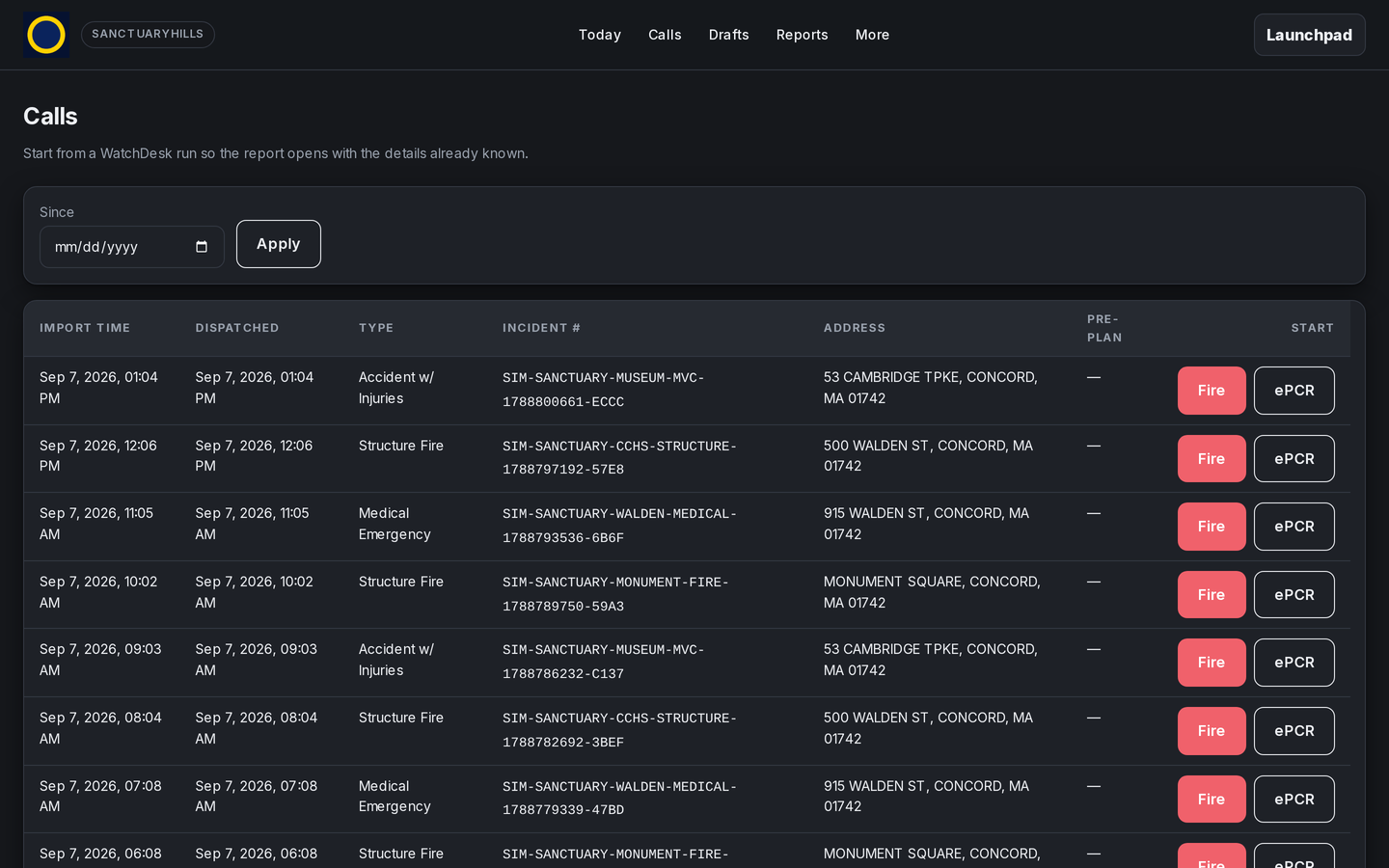Screen dimensions: 1389x868
Task: Open the Reports nav item
Action: [803, 35]
